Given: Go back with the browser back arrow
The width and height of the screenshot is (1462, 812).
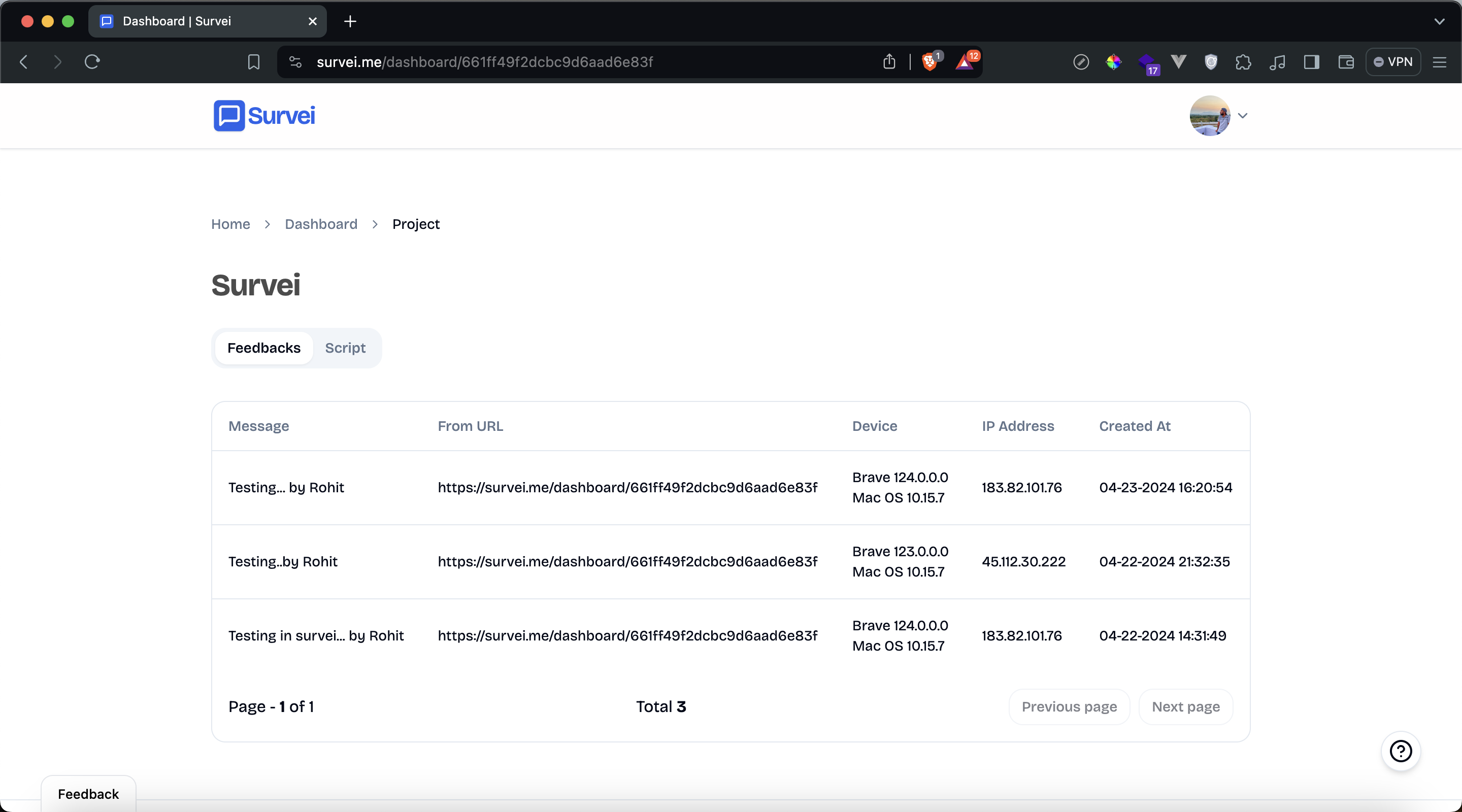Looking at the screenshot, I should coord(24,62).
